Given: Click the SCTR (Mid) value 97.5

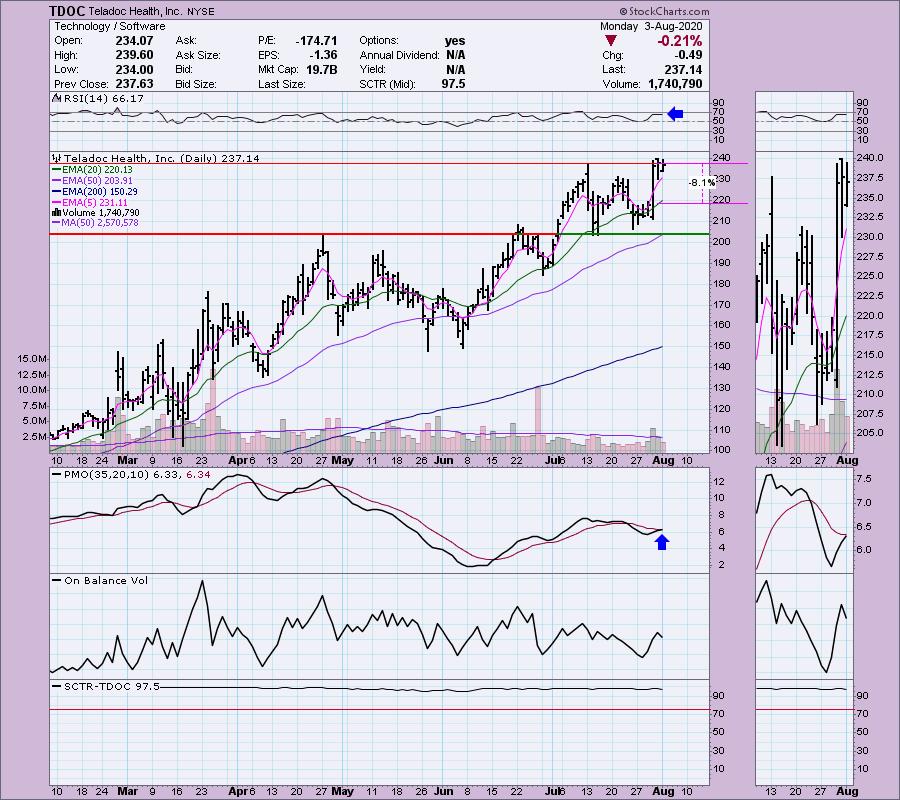Looking at the screenshot, I should pos(453,84).
